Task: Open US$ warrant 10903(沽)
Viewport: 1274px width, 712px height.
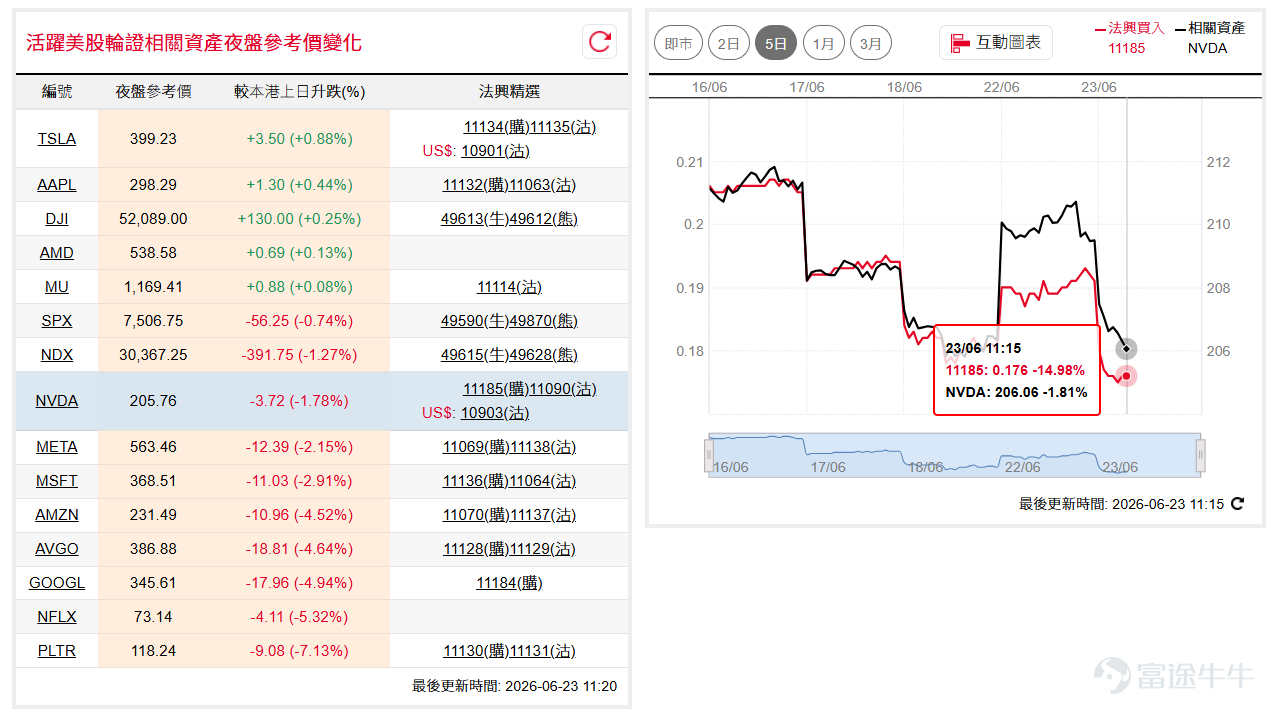Action: pyautogui.click(x=495, y=413)
